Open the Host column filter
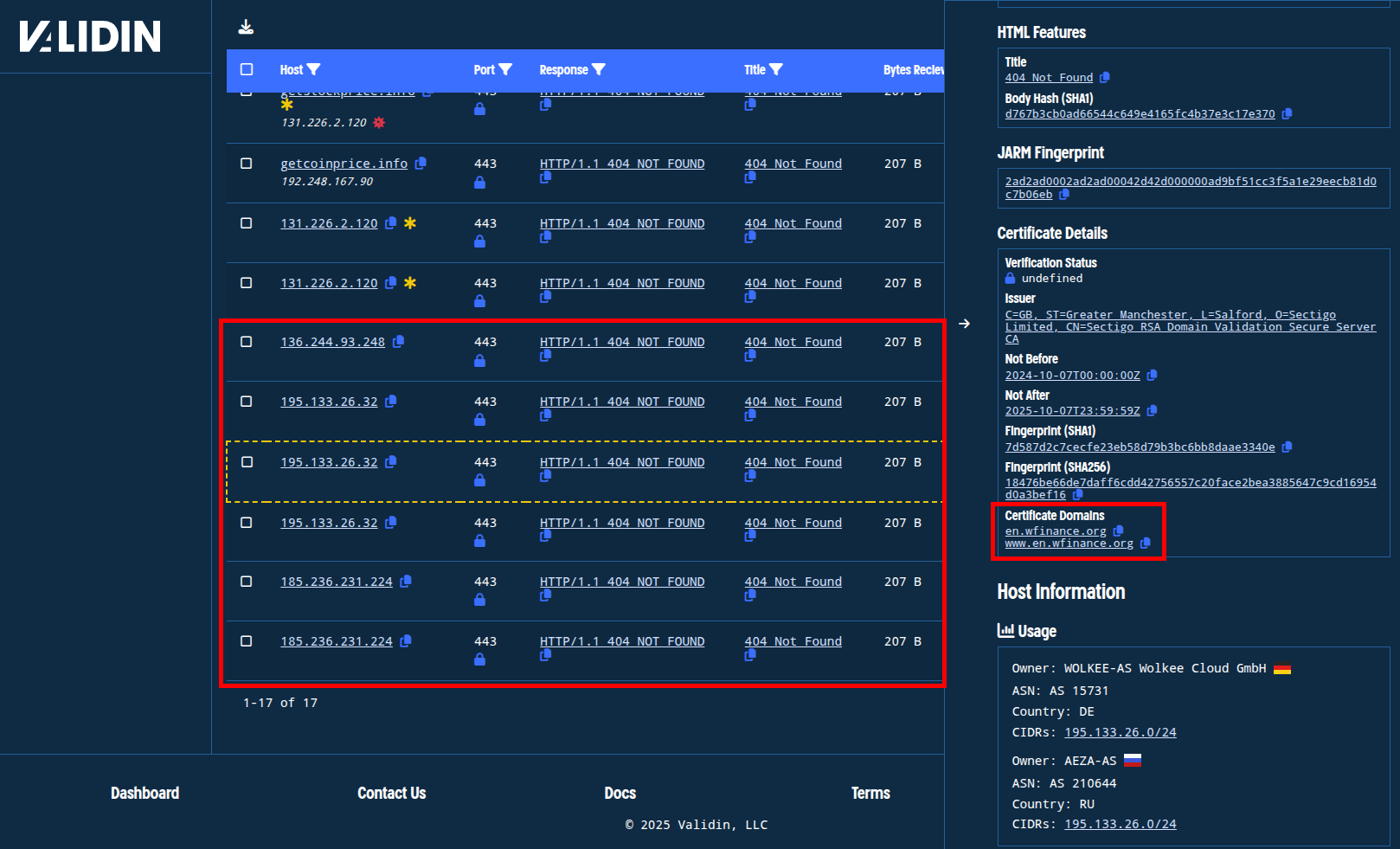Image resolution: width=1400 pixels, height=849 pixels. [x=313, y=69]
